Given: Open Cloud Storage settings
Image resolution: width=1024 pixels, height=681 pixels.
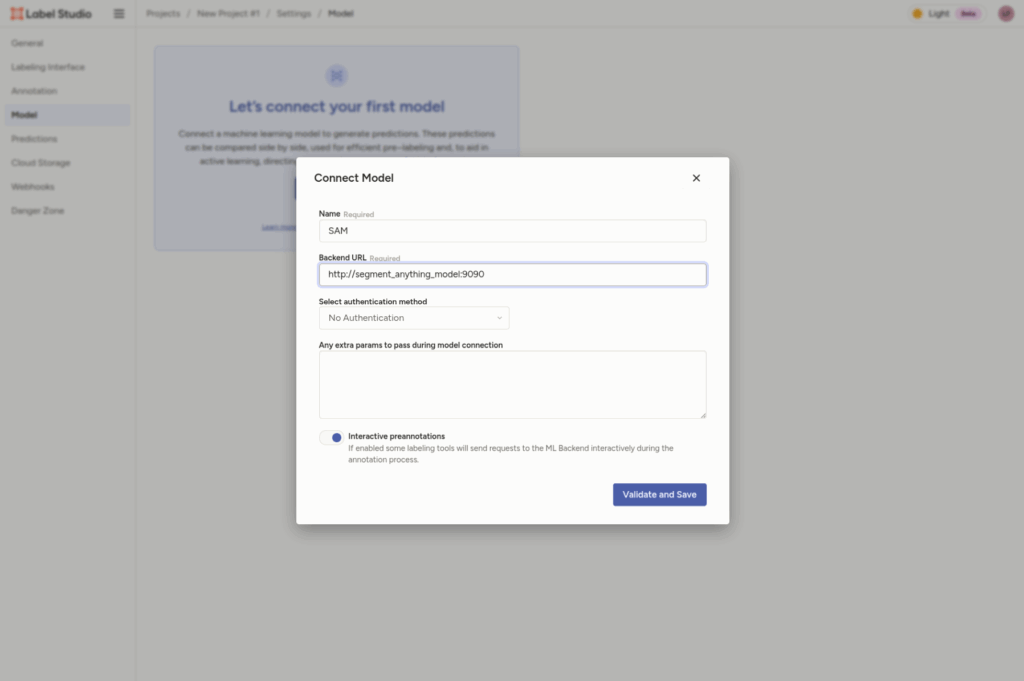Looking at the screenshot, I should coord(67,163).
